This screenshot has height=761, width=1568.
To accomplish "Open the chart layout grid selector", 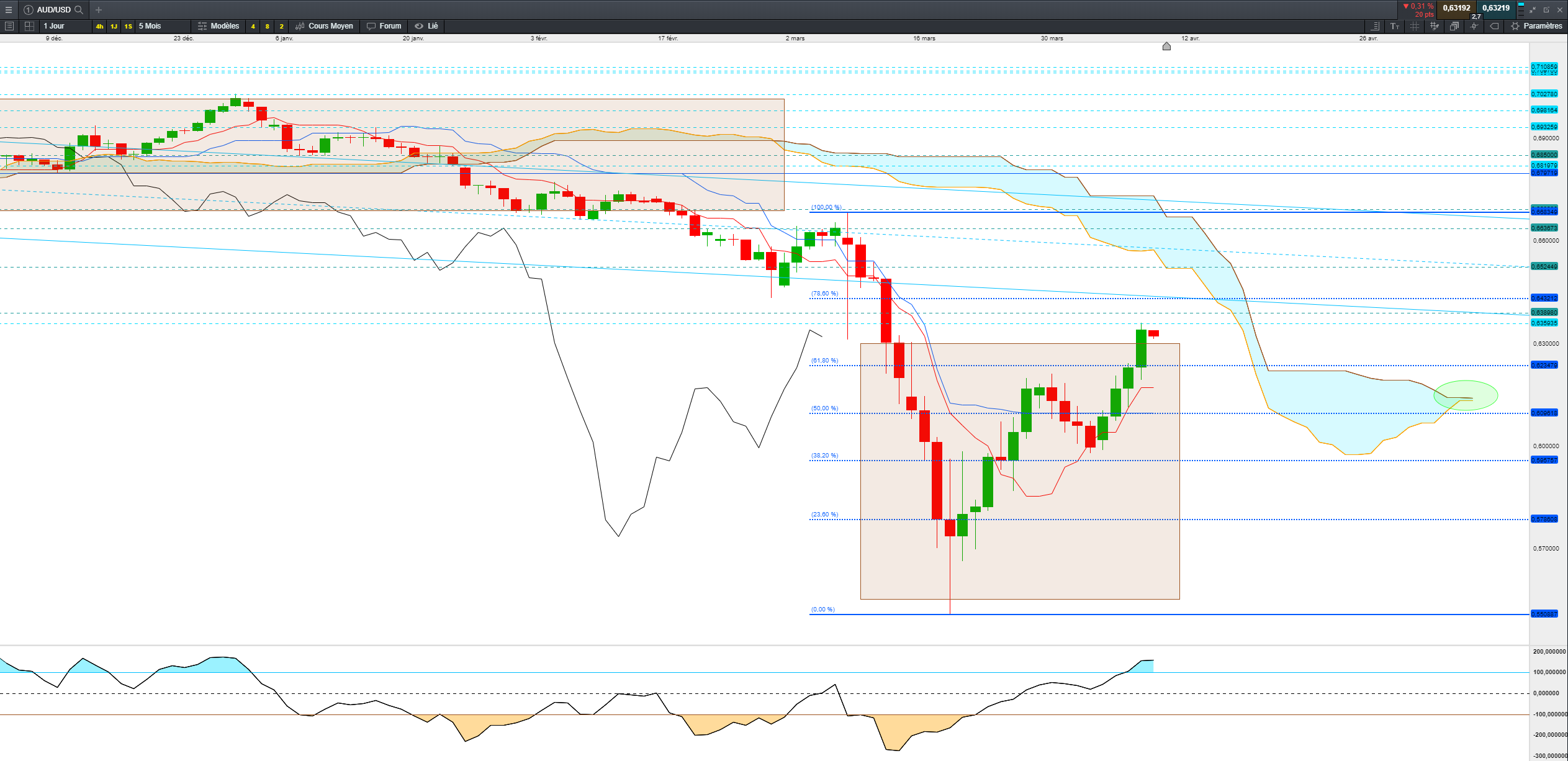I will tap(29, 26).
